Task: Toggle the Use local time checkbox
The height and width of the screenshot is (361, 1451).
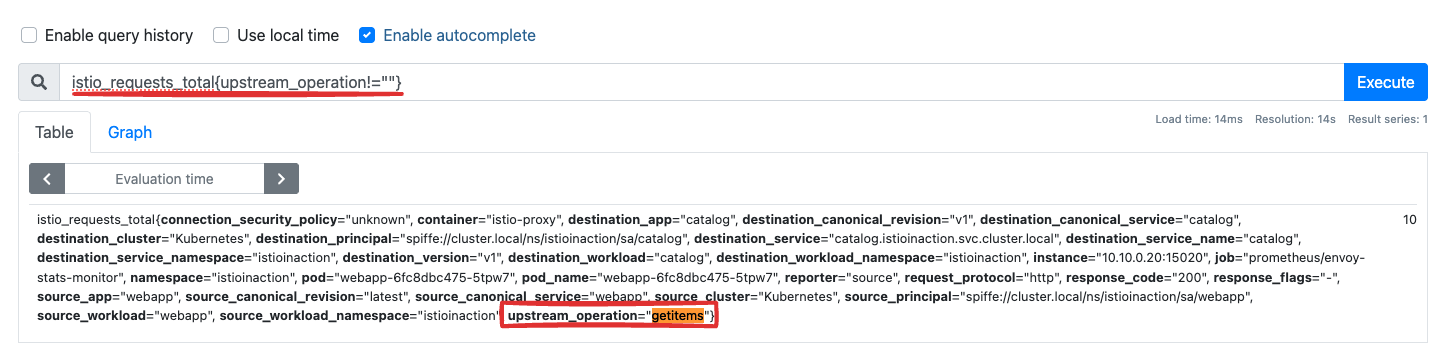Action: (x=221, y=35)
